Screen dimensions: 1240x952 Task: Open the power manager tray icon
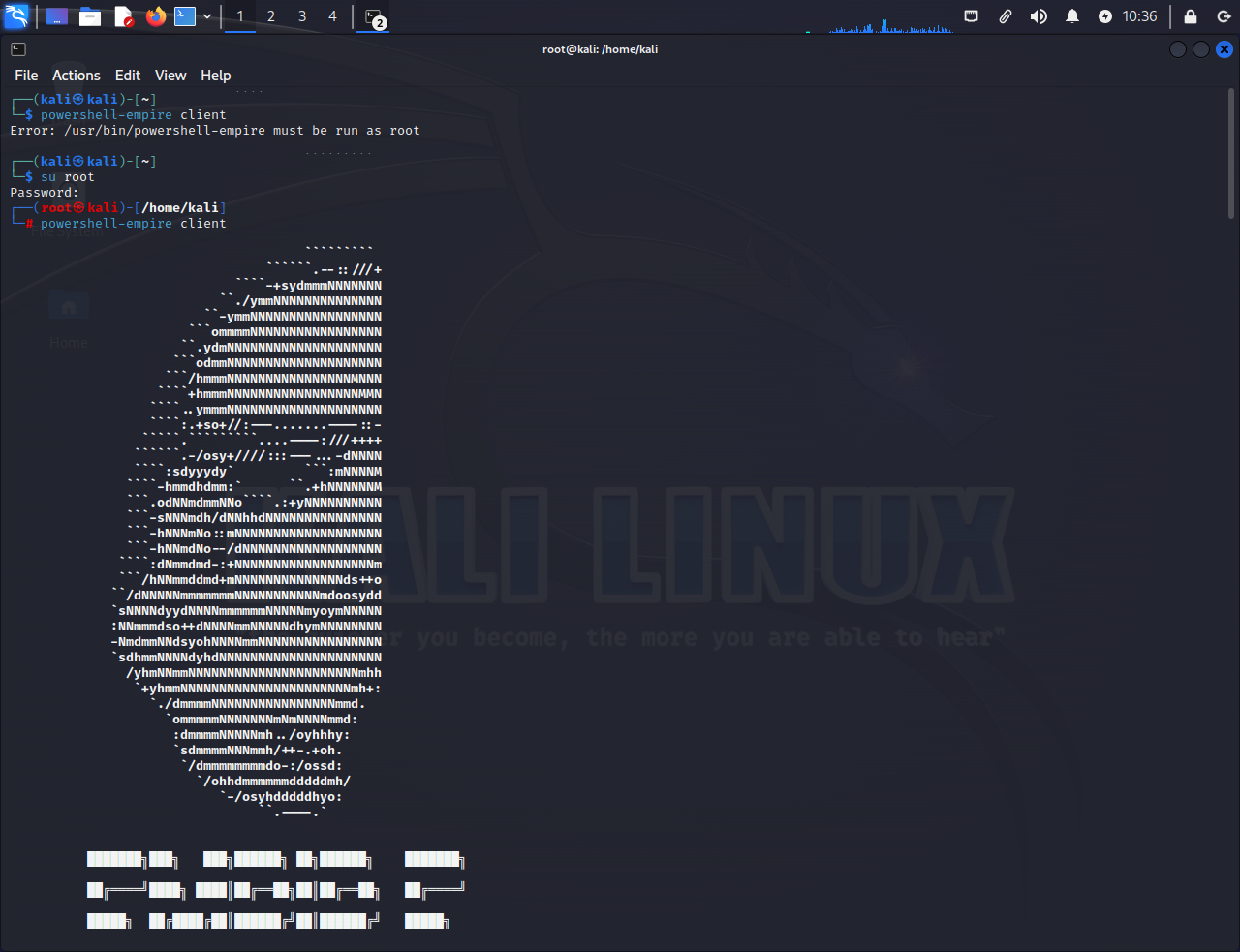pyautogui.click(x=1105, y=16)
